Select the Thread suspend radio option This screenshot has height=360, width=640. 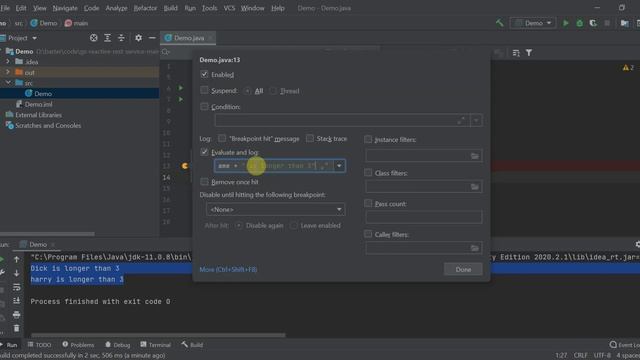(273, 91)
